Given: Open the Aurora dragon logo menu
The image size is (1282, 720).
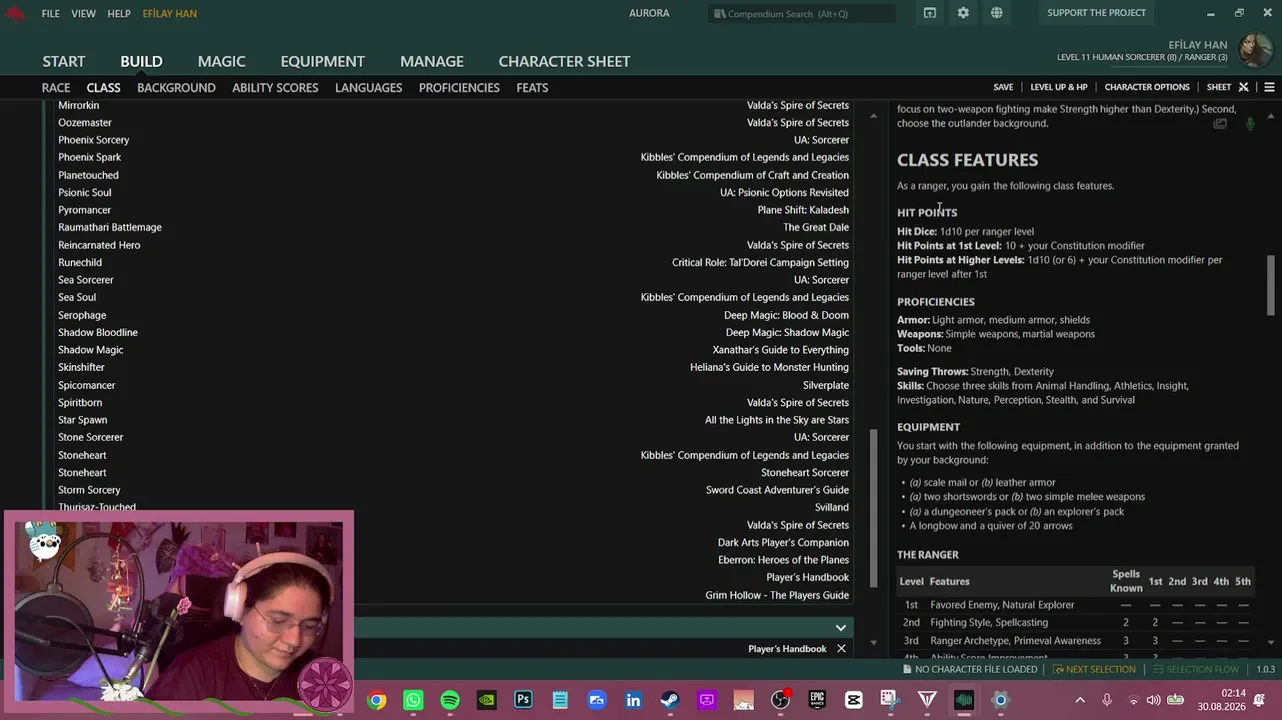Looking at the screenshot, I should [x=15, y=14].
